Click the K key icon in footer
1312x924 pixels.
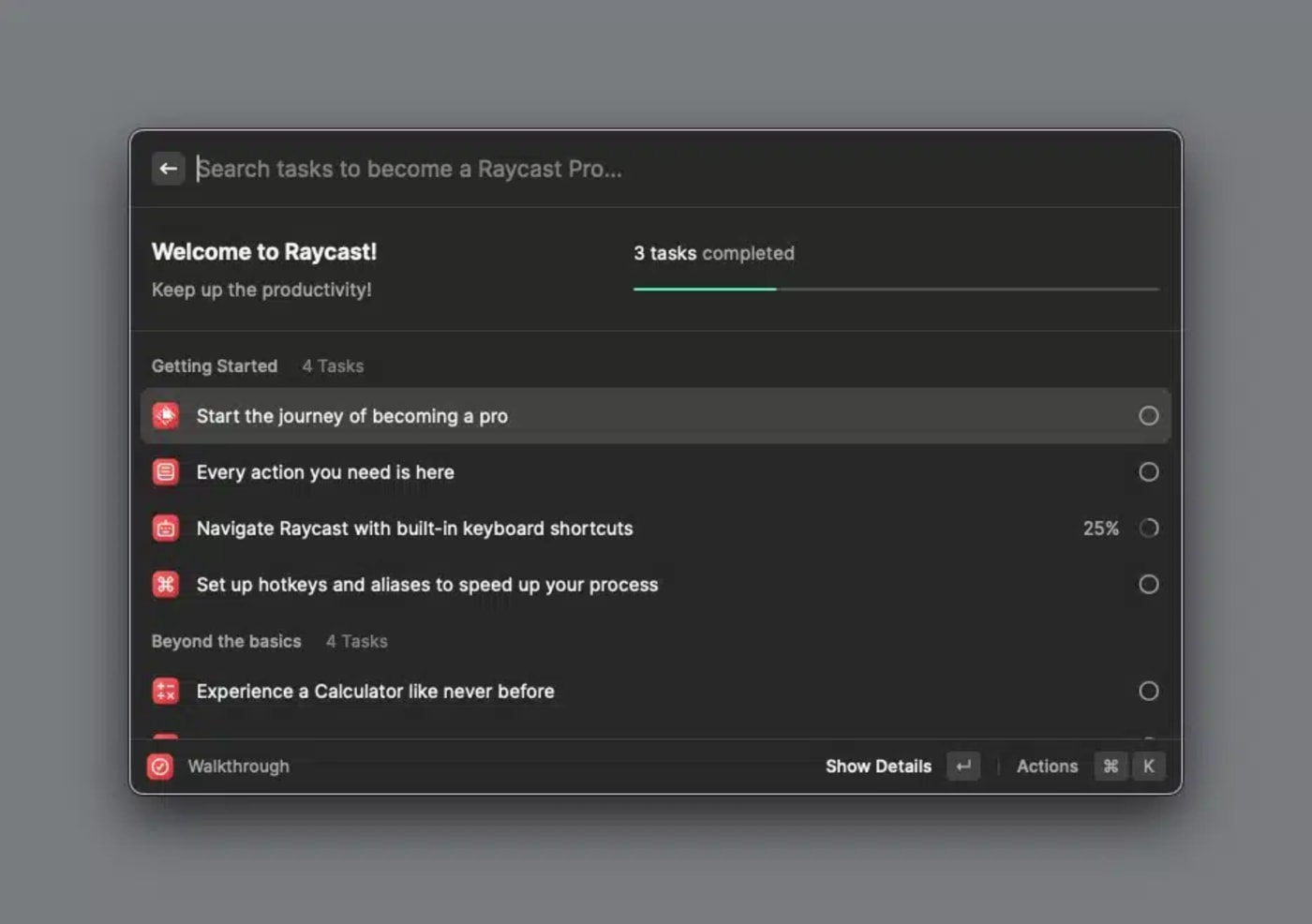tap(1149, 767)
